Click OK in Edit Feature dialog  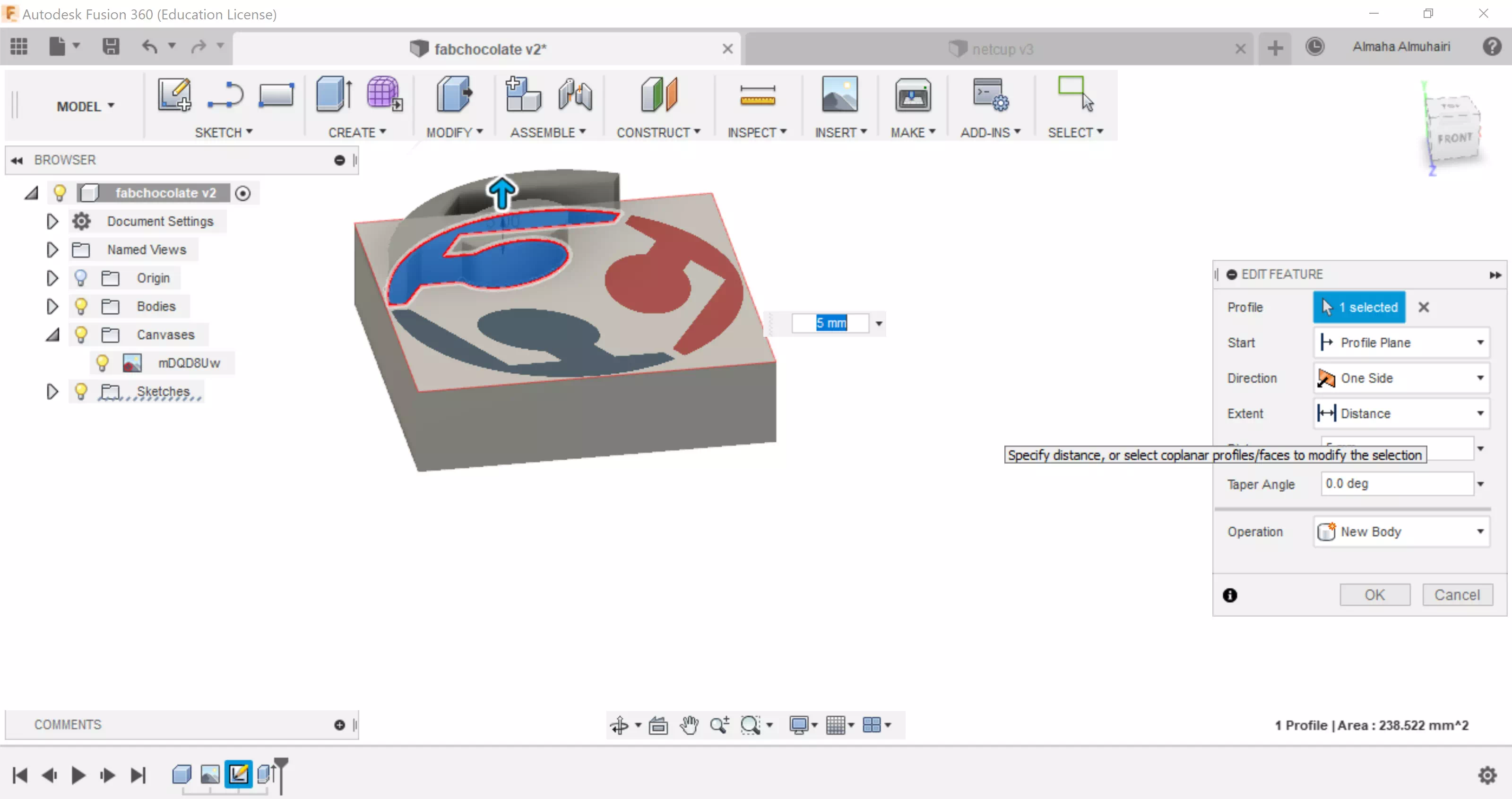[1374, 595]
